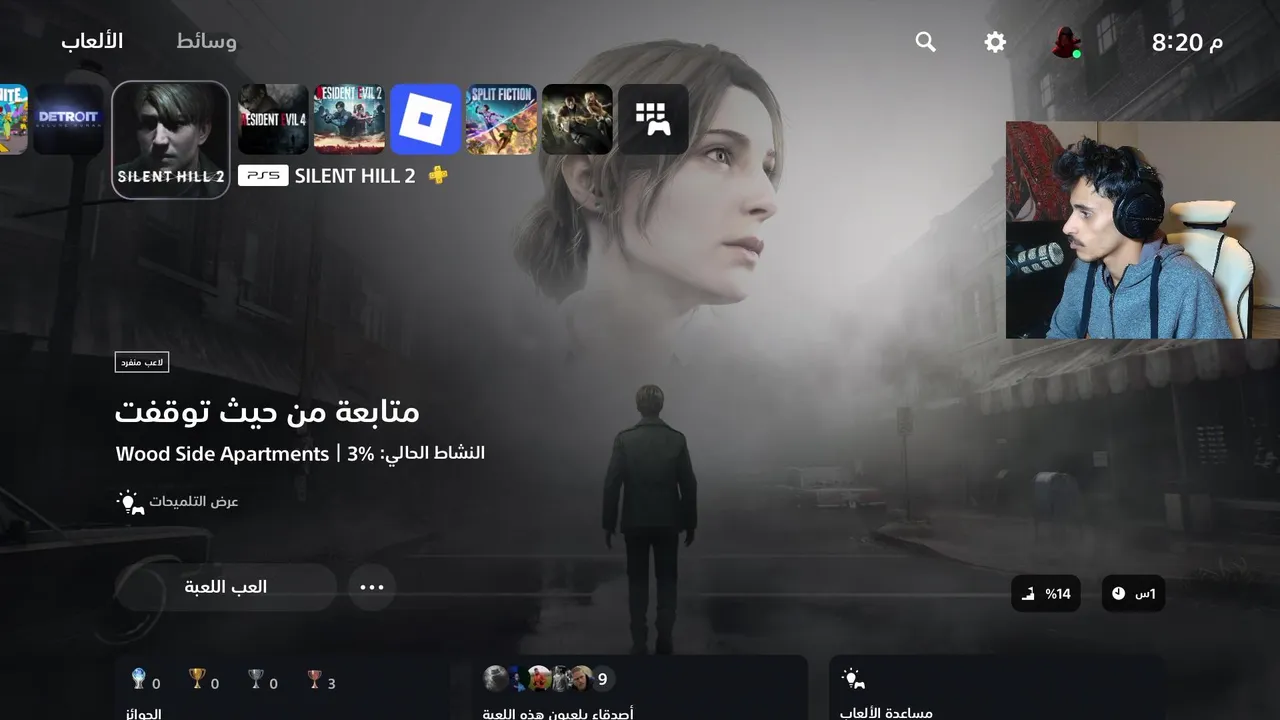Click the hints lightbulb controller icon

click(x=131, y=501)
